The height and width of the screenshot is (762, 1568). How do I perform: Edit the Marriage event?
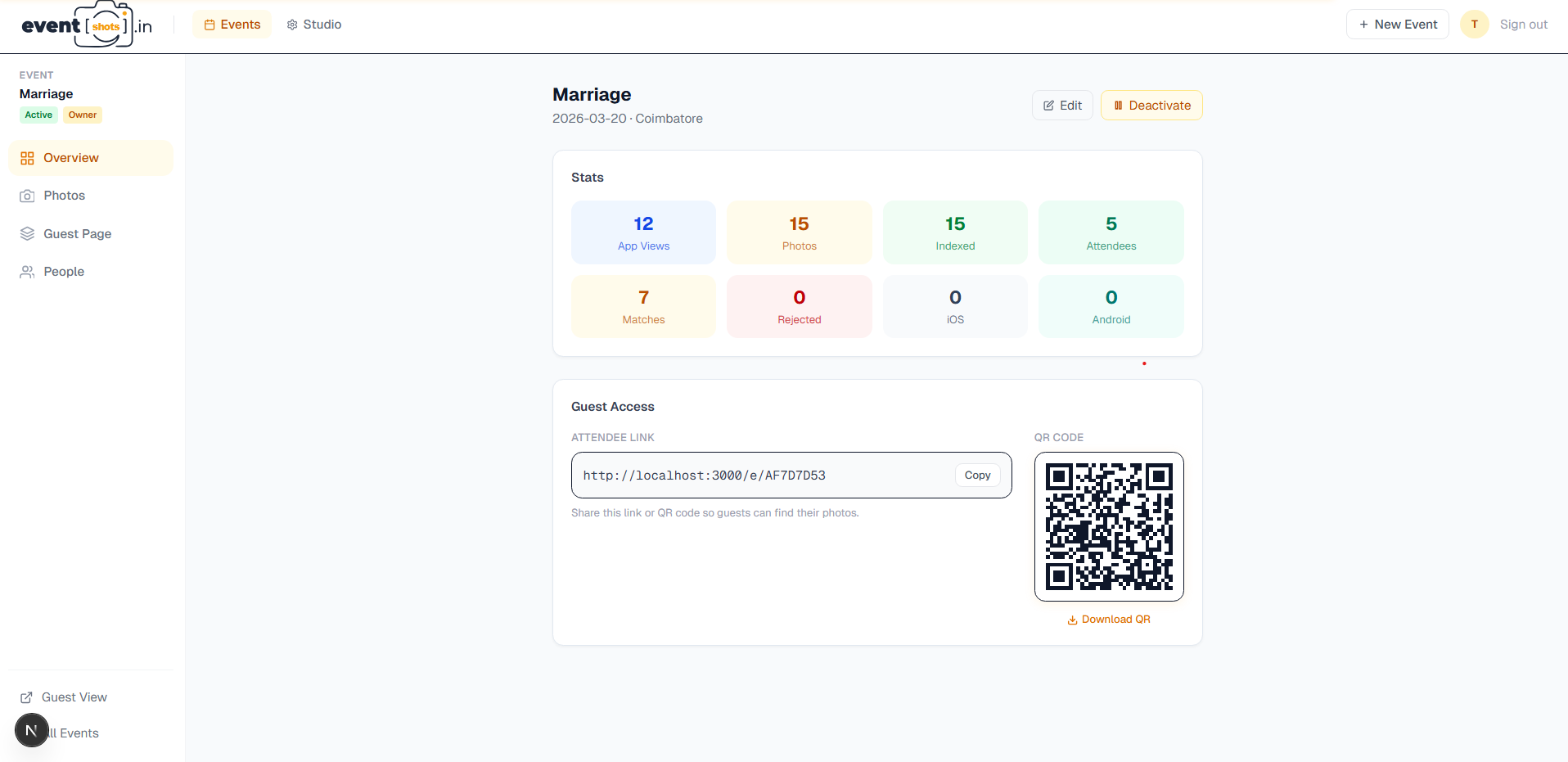[1061, 106]
